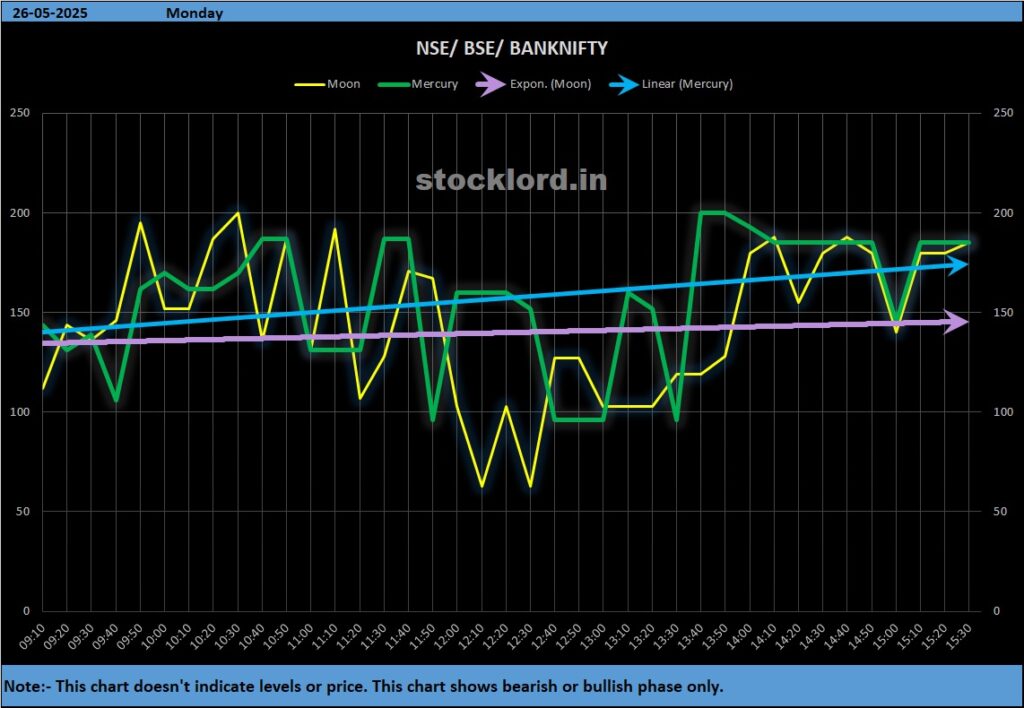Click the Moon line low point at 12:10
The image size is (1024, 708).
click(x=482, y=486)
